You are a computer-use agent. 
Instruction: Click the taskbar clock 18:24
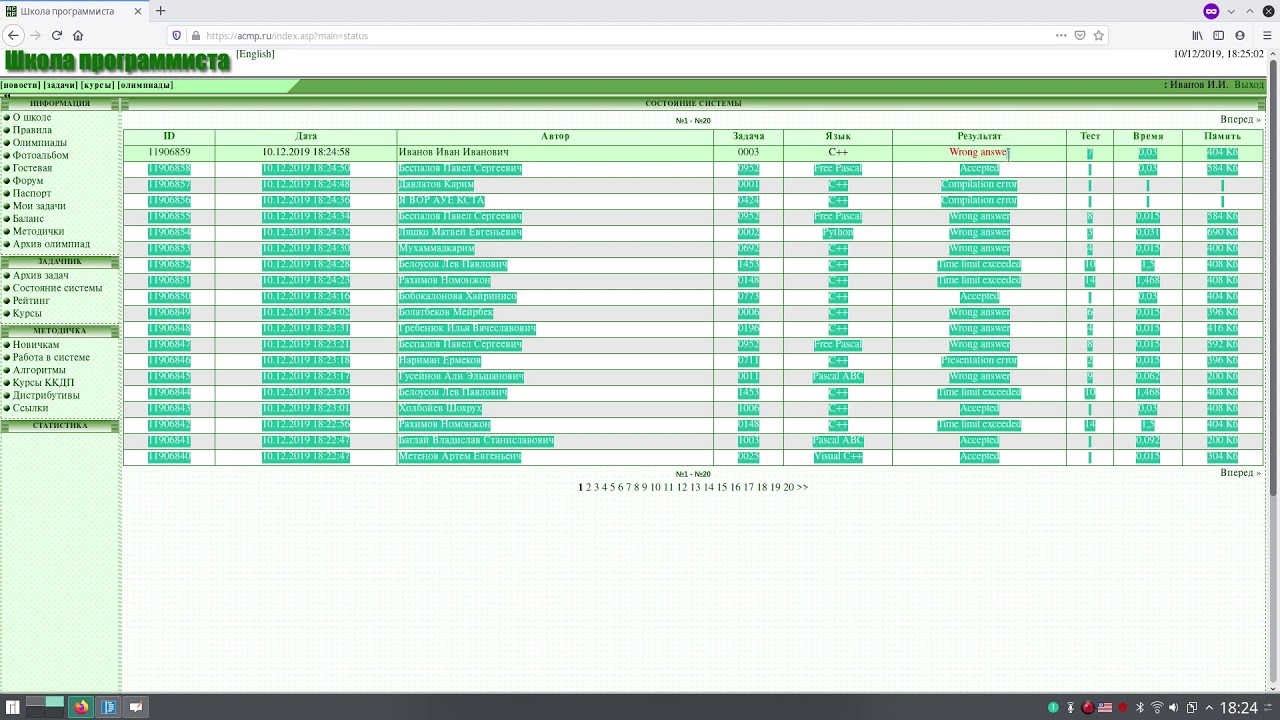click(1238, 708)
